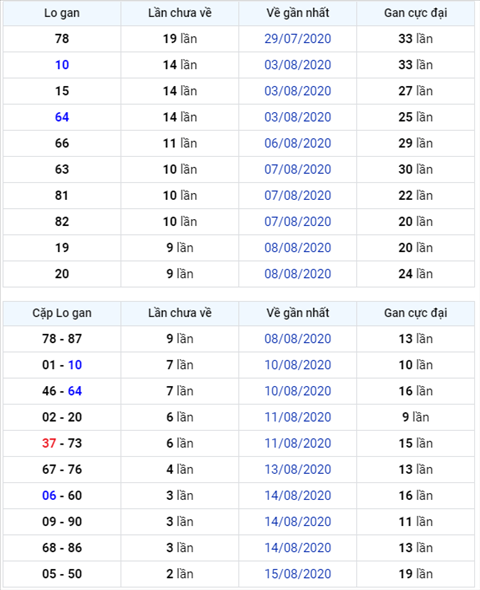The image size is (480, 590).
Task: Select the Cặp Lo gan column header
Action: click(x=62, y=313)
